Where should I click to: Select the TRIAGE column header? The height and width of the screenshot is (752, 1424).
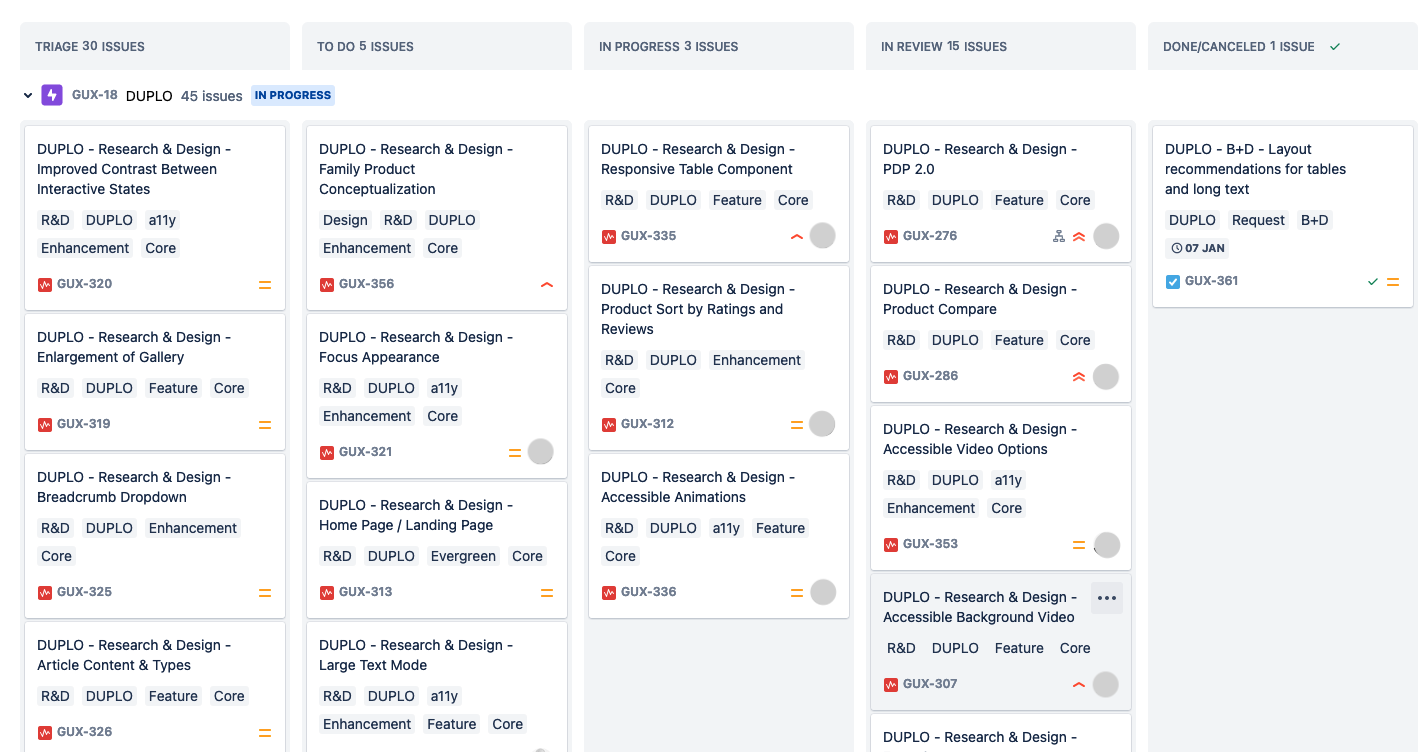90,47
